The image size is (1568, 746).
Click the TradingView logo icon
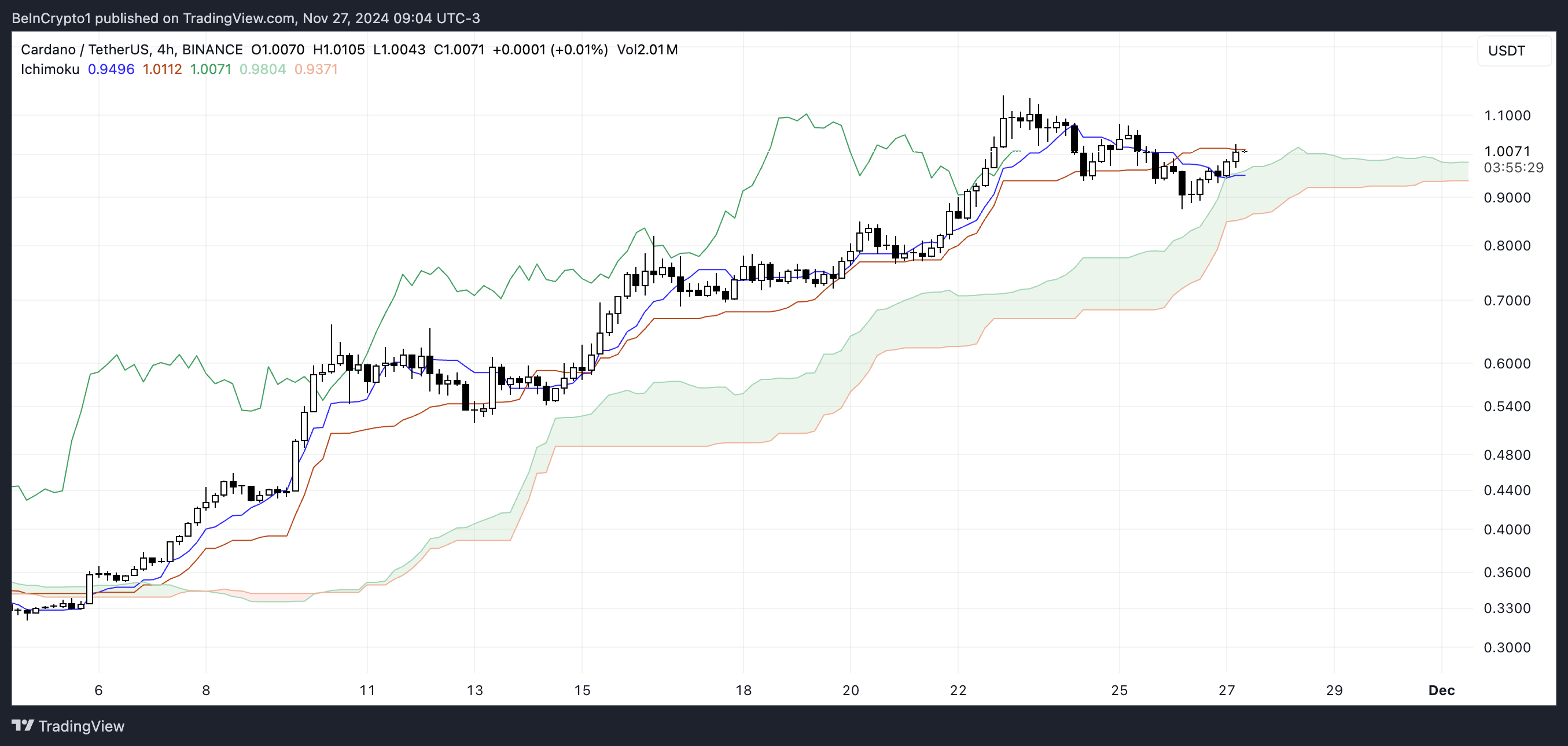point(23,725)
